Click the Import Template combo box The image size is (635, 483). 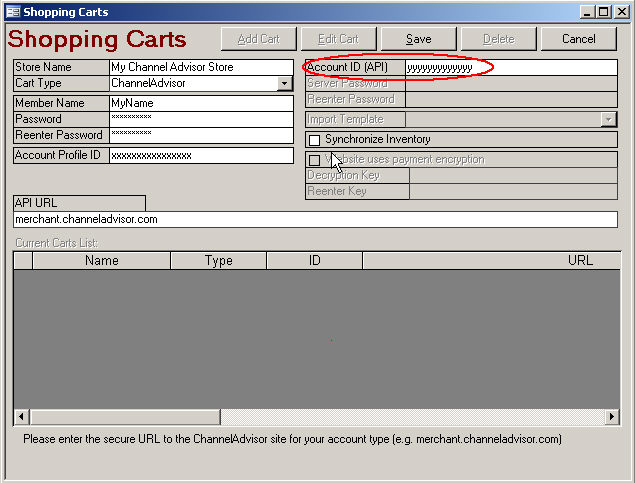click(511, 119)
